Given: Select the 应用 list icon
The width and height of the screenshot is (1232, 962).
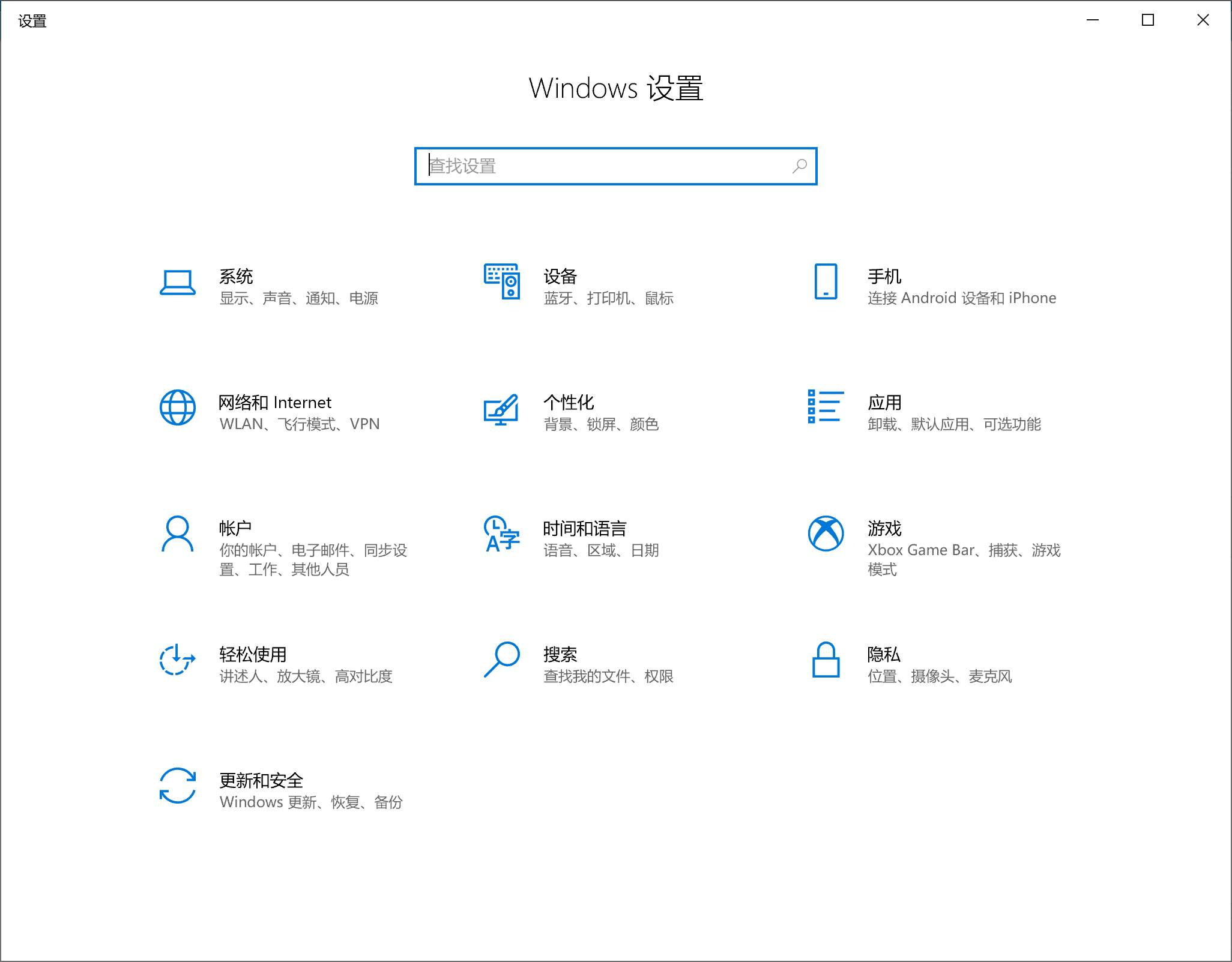Looking at the screenshot, I should [x=826, y=406].
